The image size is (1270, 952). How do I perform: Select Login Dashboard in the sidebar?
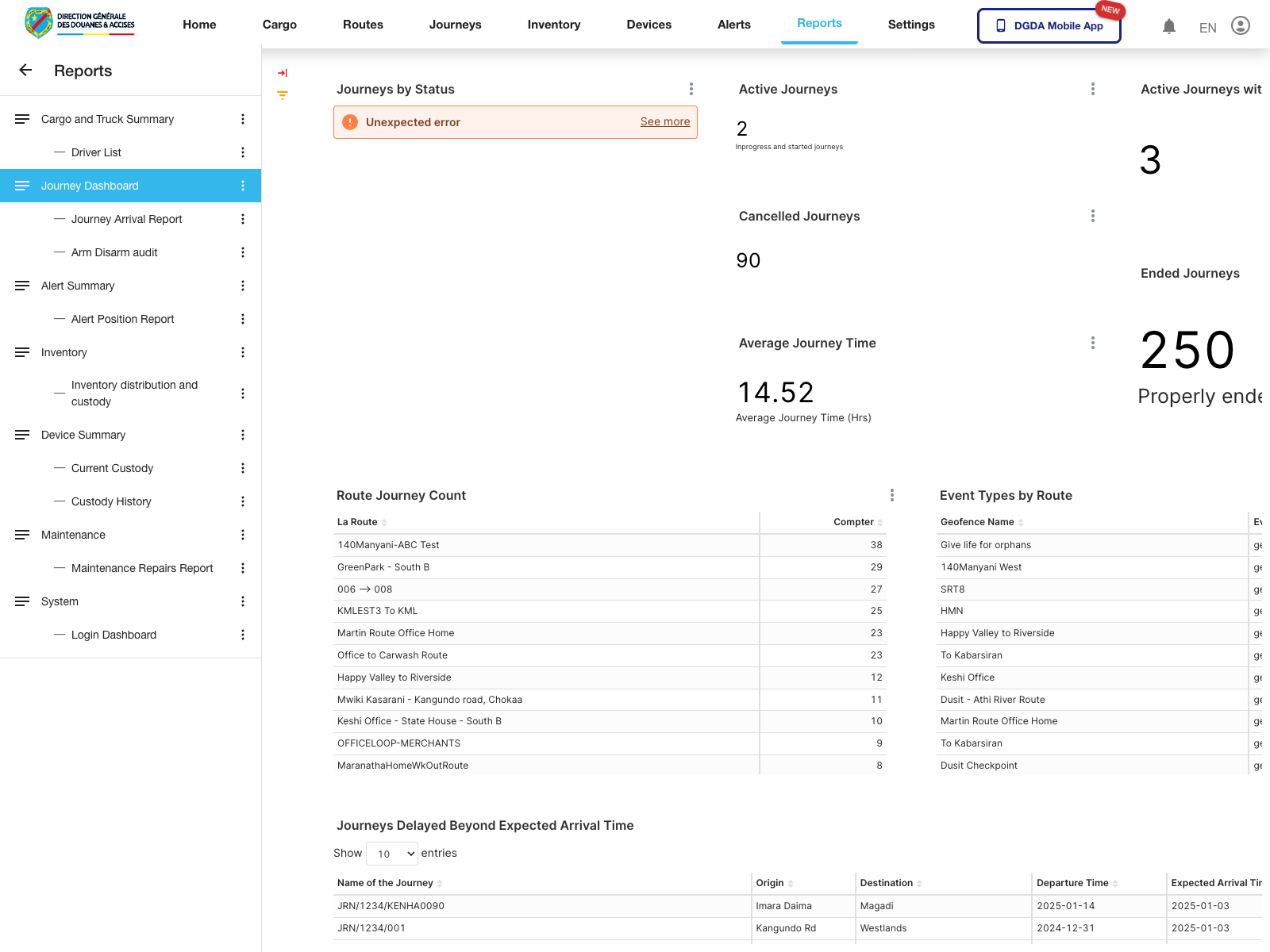114,635
